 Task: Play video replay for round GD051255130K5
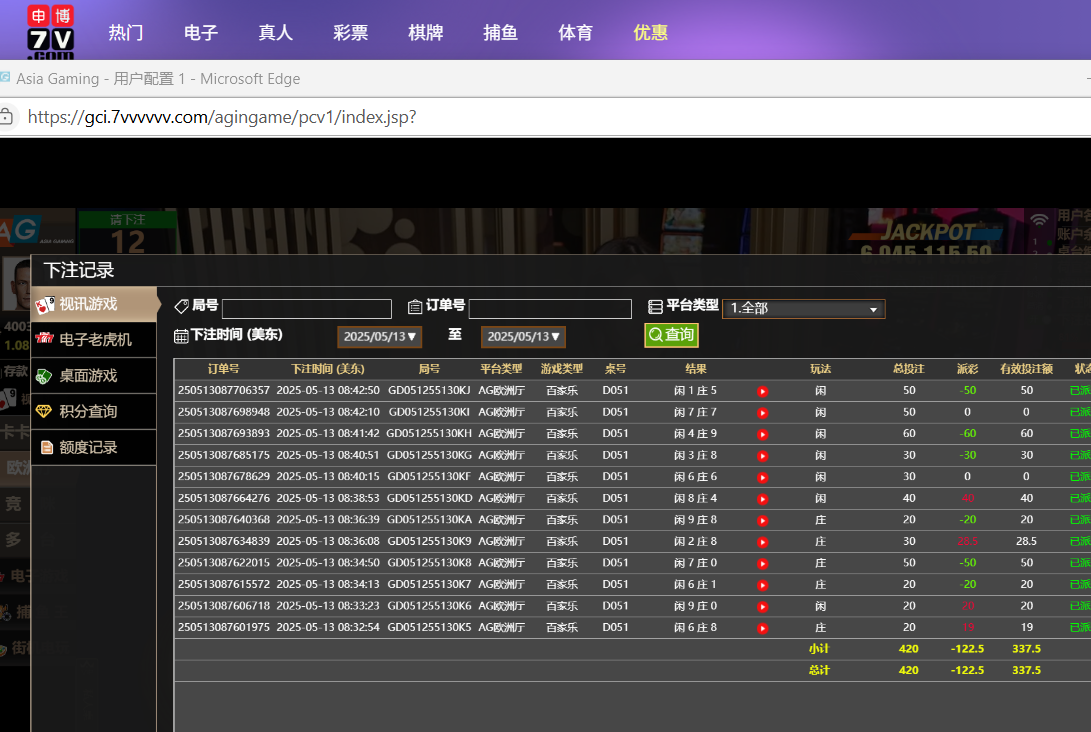762,628
